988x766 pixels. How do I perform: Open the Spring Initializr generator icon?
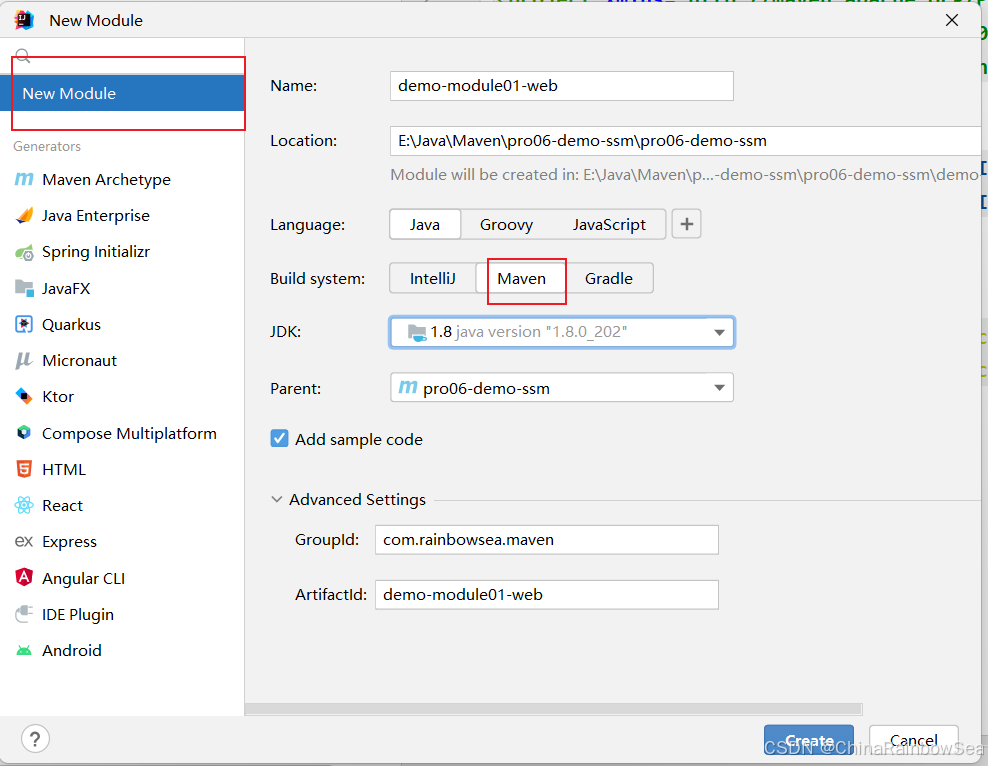[24, 252]
